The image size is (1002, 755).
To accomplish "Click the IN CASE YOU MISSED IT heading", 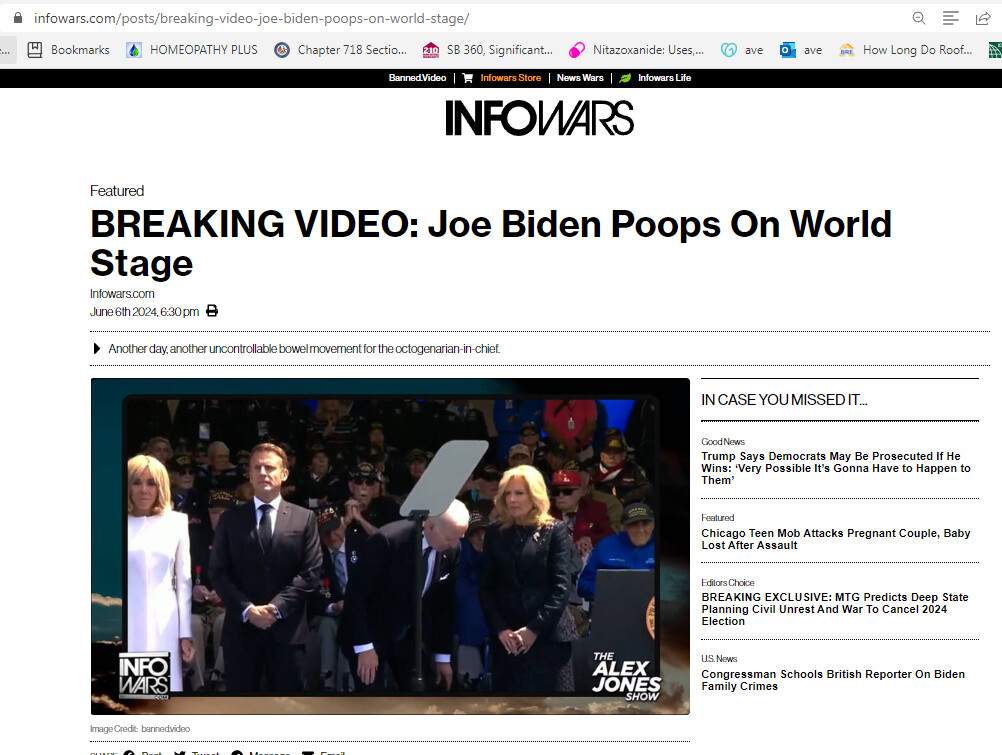I will pyautogui.click(x=784, y=400).
